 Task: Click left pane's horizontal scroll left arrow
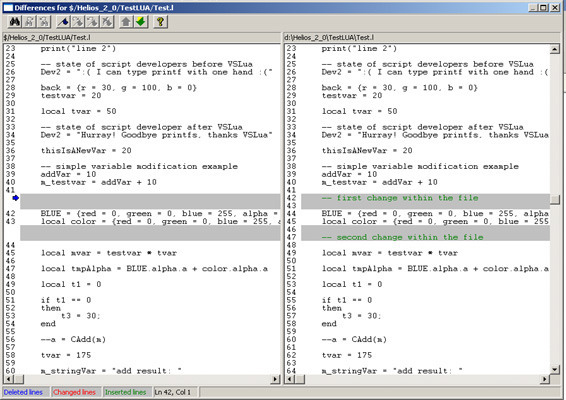[x=9, y=379]
